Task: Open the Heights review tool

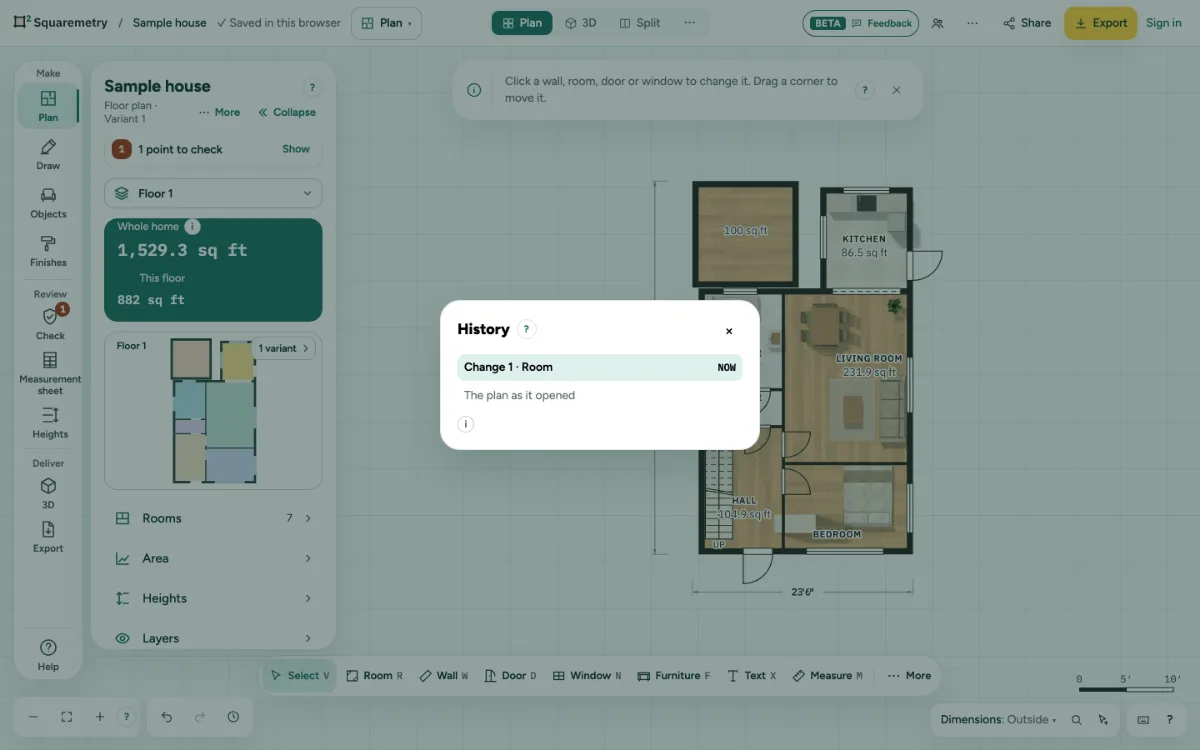Action: click(50, 423)
